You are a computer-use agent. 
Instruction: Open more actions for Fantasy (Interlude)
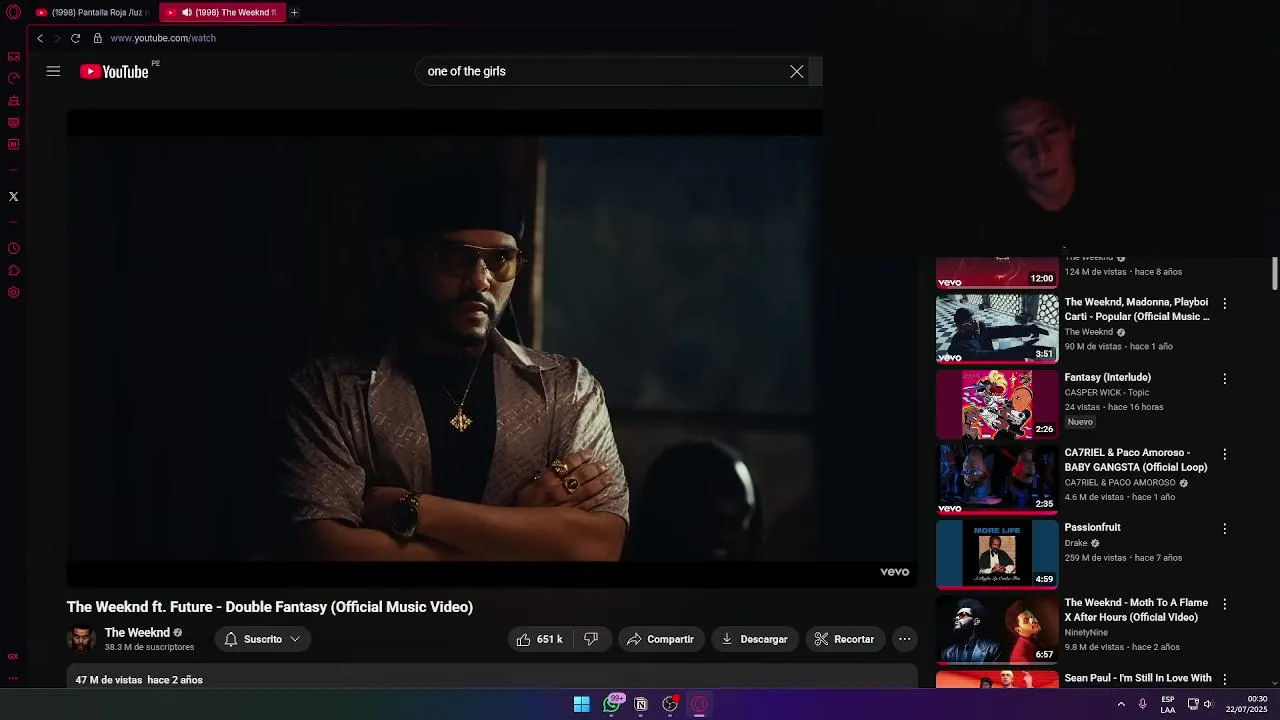[x=1224, y=379]
